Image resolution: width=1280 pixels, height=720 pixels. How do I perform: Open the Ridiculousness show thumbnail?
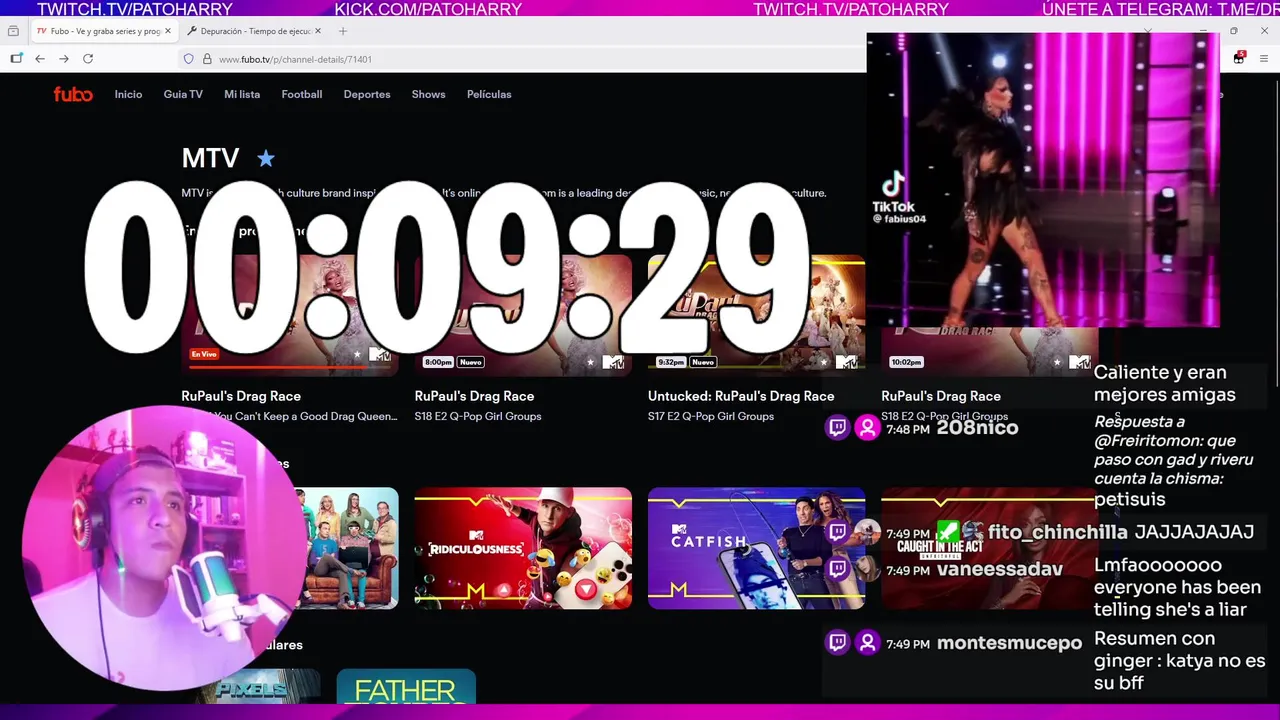coord(523,548)
